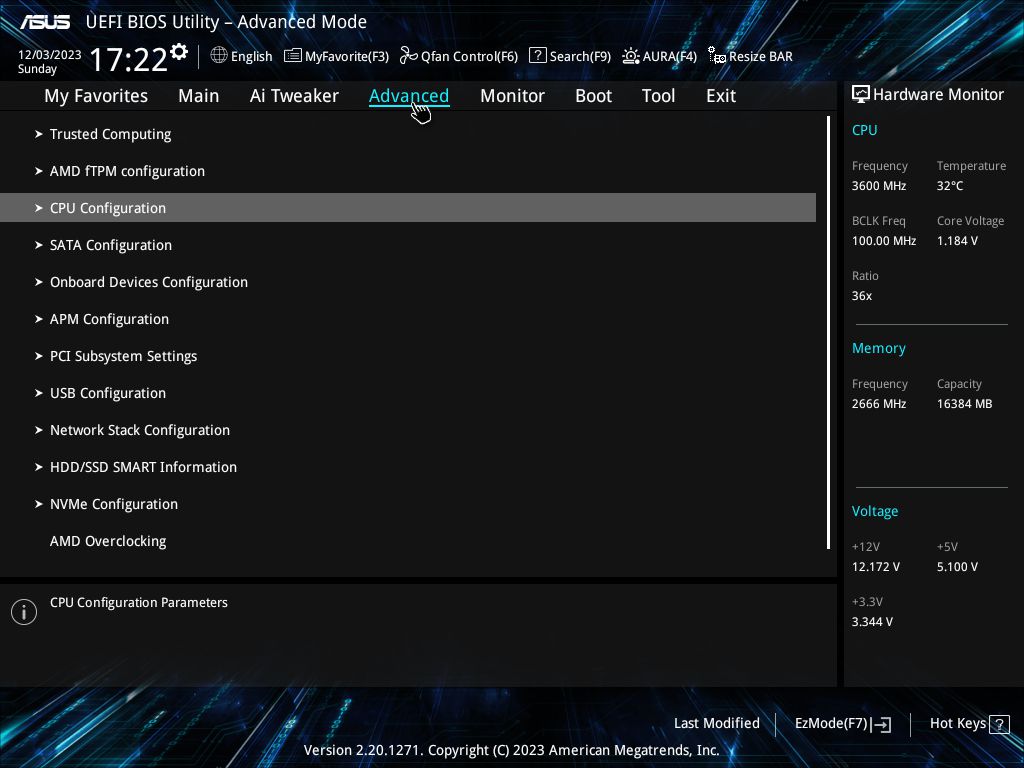The width and height of the screenshot is (1024, 768).
Task: Open the AURA(F4) lighting icon
Action: 631,56
